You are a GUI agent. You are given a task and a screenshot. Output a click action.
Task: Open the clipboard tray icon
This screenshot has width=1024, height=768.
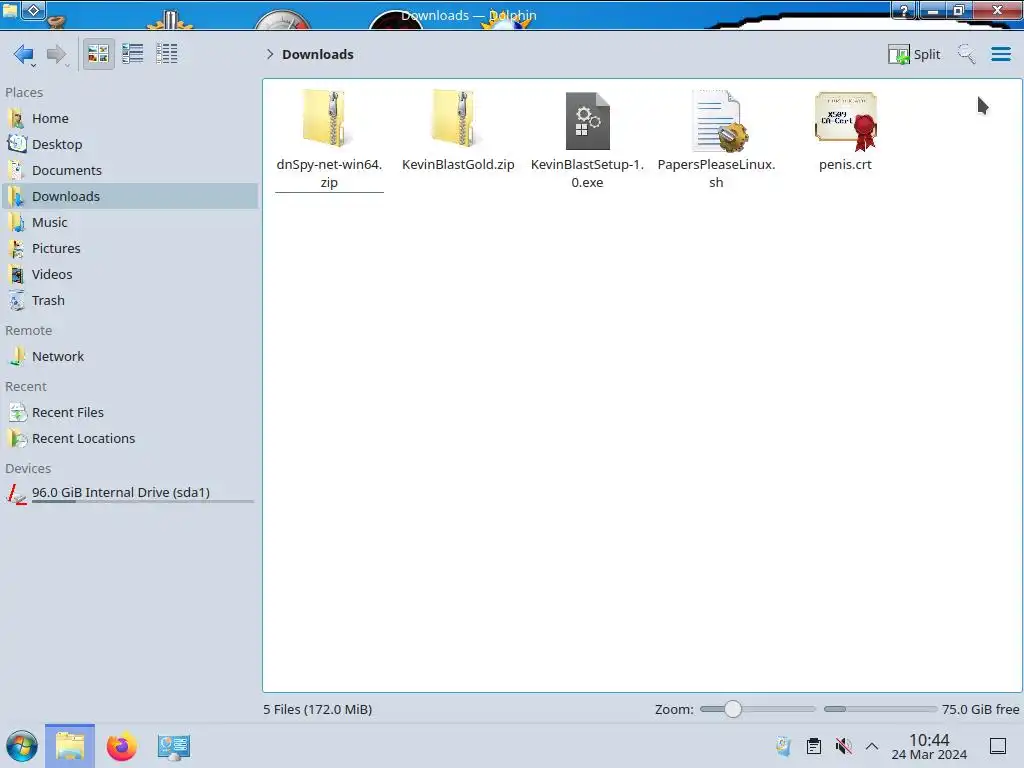(x=814, y=746)
